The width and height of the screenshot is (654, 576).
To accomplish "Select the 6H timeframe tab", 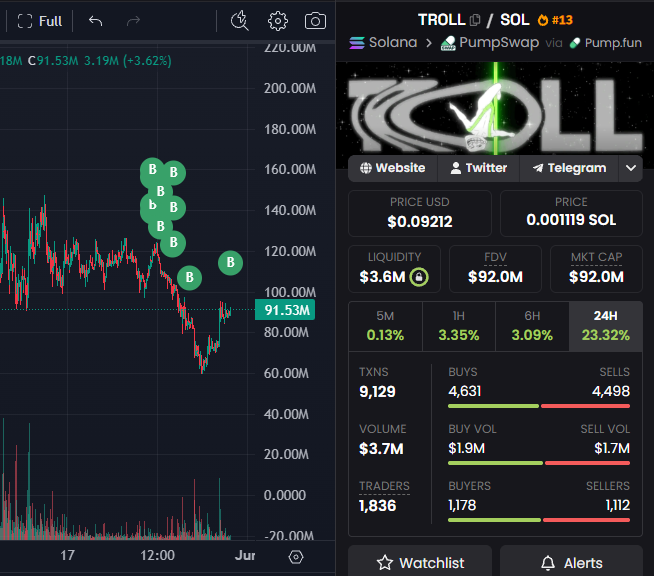I will click(x=532, y=326).
